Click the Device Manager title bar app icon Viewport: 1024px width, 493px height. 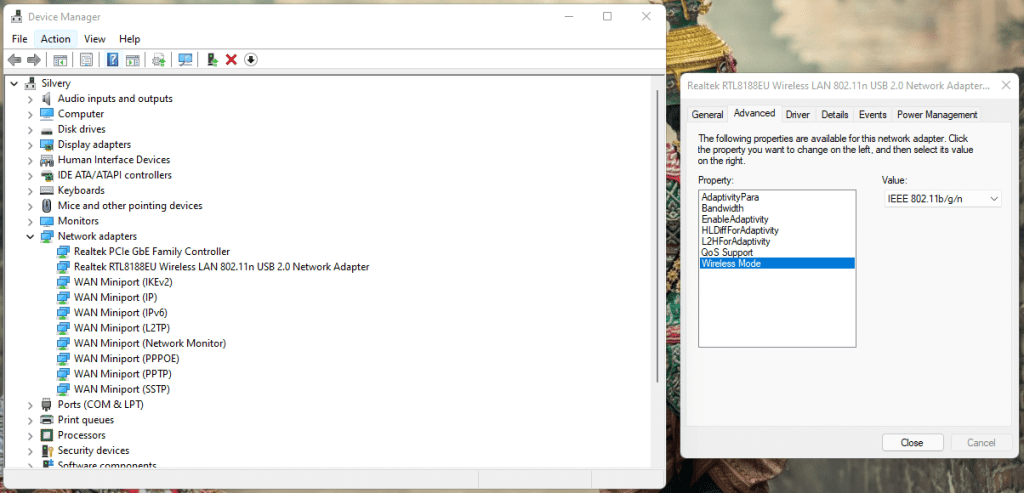(17, 16)
